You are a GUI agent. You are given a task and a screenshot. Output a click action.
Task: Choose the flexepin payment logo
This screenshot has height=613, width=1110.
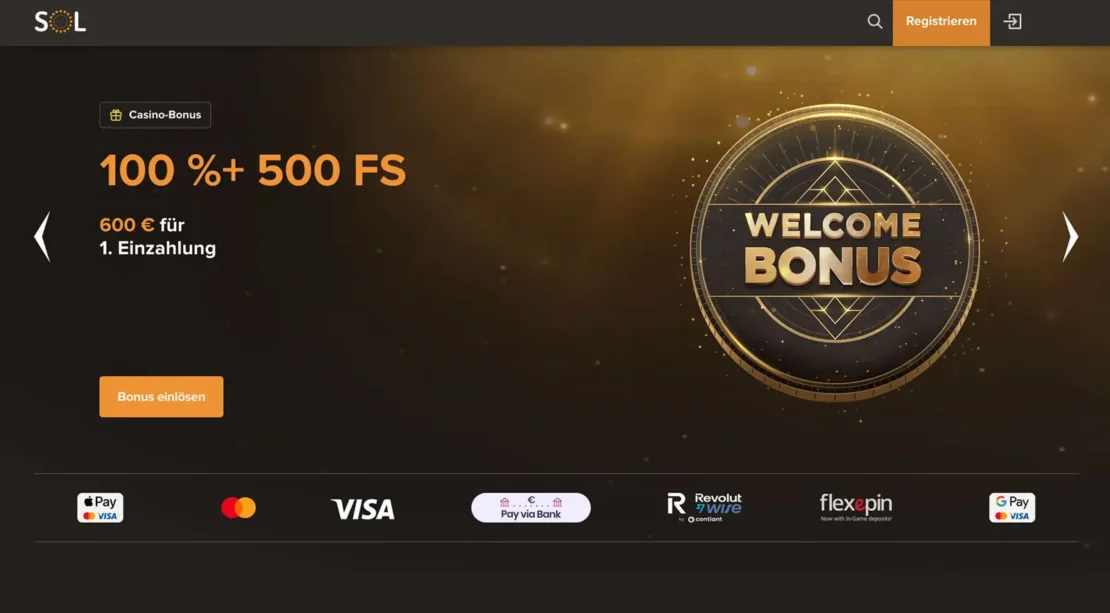pyautogui.click(x=856, y=508)
